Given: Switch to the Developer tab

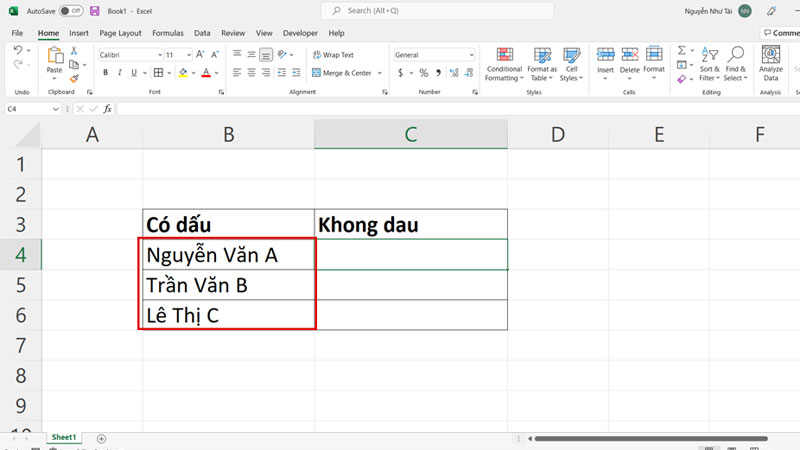Looking at the screenshot, I should click(x=300, y=33).
